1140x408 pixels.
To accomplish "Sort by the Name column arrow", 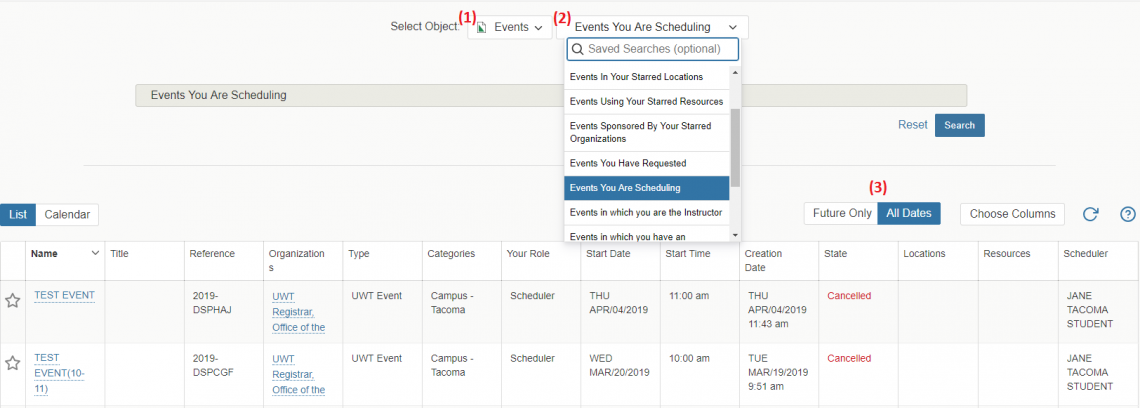I will (x=95, y=253).
